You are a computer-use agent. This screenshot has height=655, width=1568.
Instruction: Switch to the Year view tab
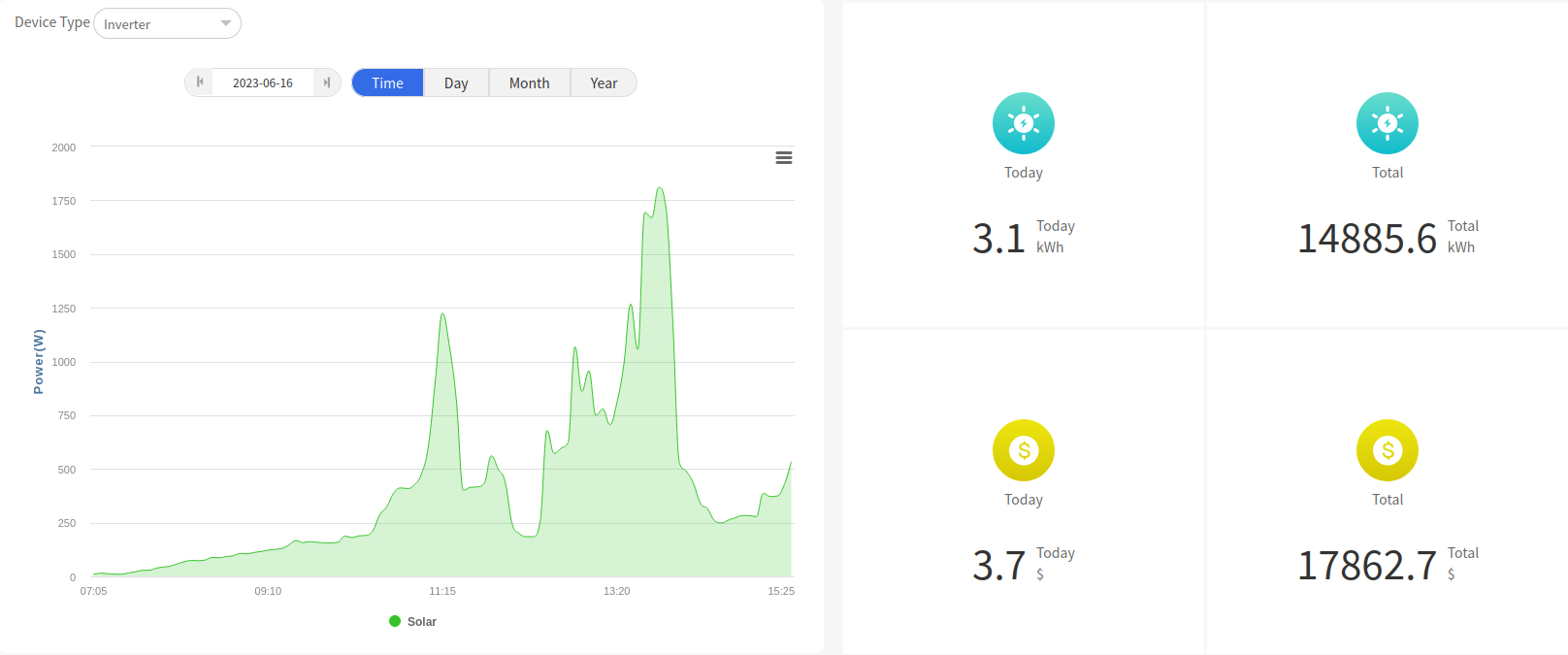pos(604,83)
